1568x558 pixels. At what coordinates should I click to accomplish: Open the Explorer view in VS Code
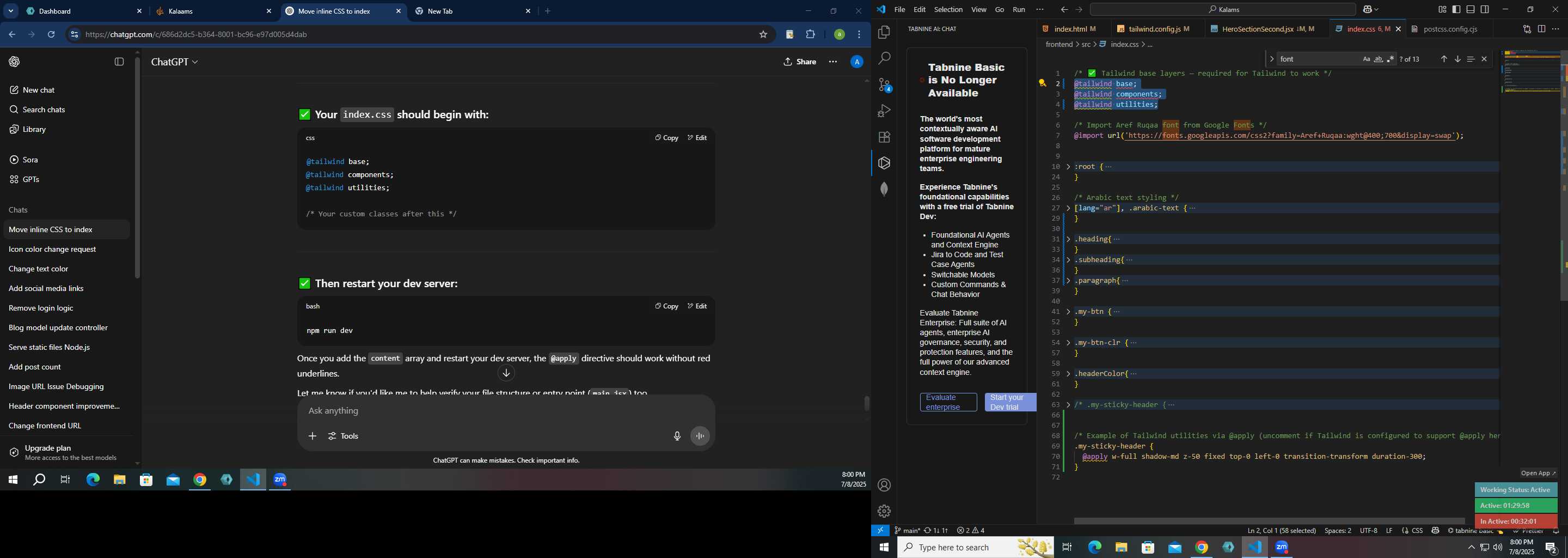pyautogui.click(x=884, y=32)
